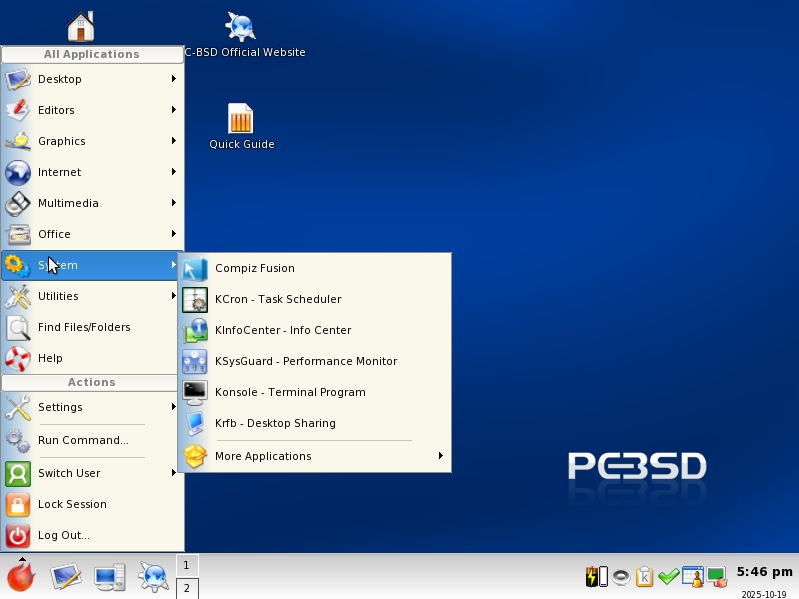Expand the Settings submenu arrow

tap(174, 406)
